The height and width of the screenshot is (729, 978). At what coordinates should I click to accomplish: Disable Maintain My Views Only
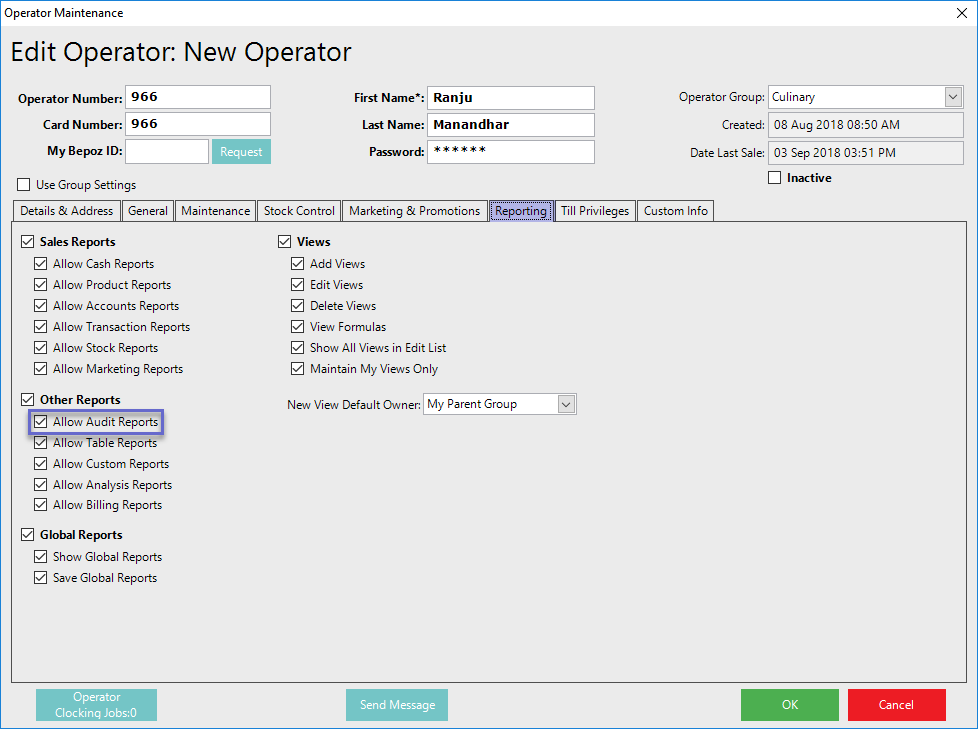point(298,369)
